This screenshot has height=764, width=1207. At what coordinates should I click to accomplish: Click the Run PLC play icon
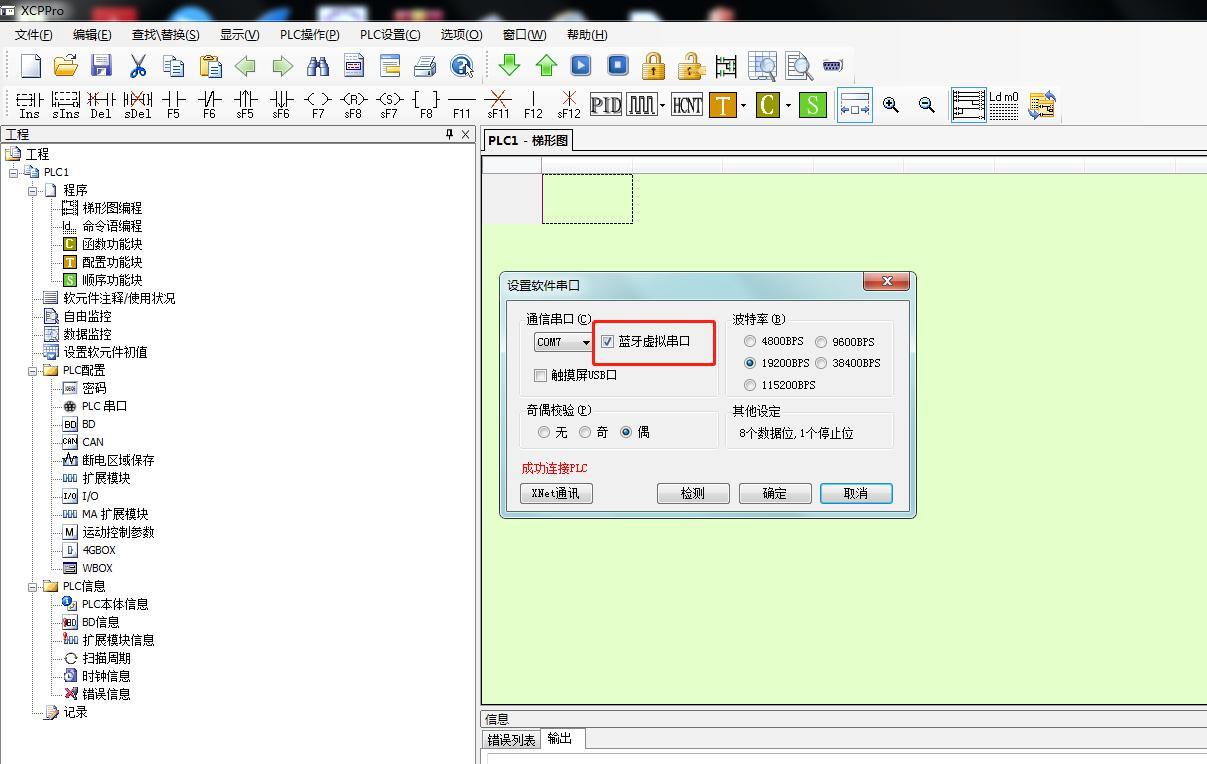(581, 66)
